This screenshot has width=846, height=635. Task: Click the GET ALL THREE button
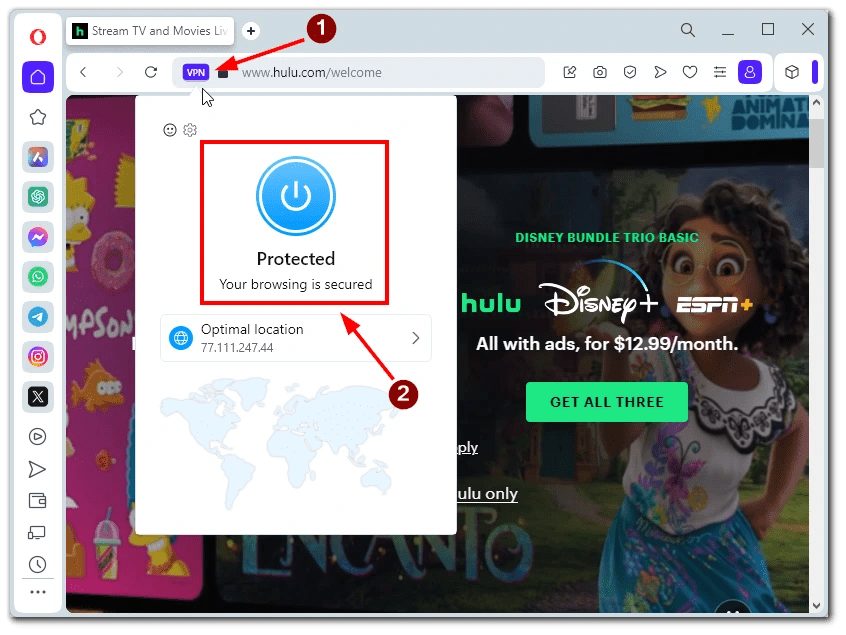[606, 401]
